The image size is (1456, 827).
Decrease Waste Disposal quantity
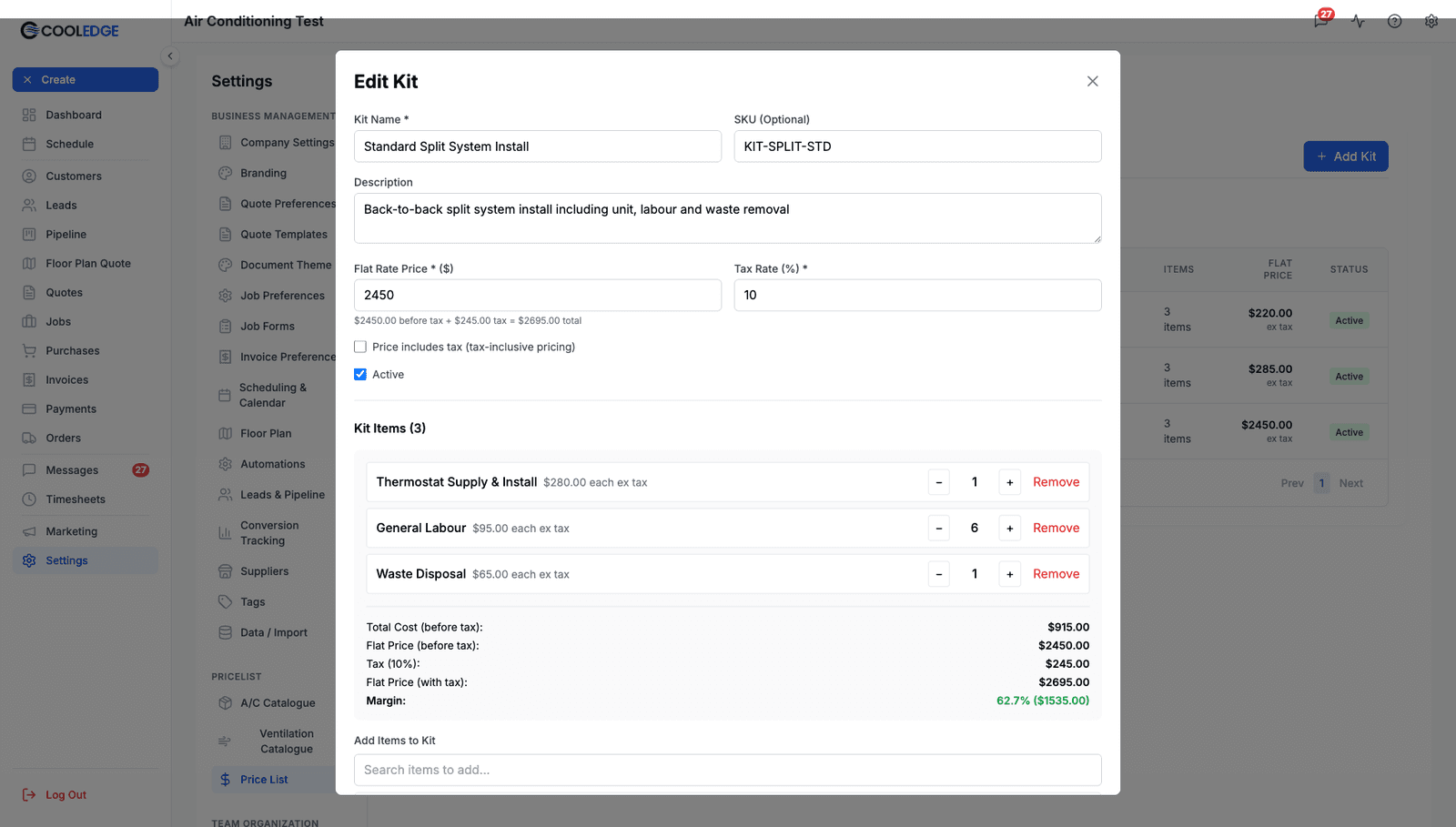click(x=939, y=574)
